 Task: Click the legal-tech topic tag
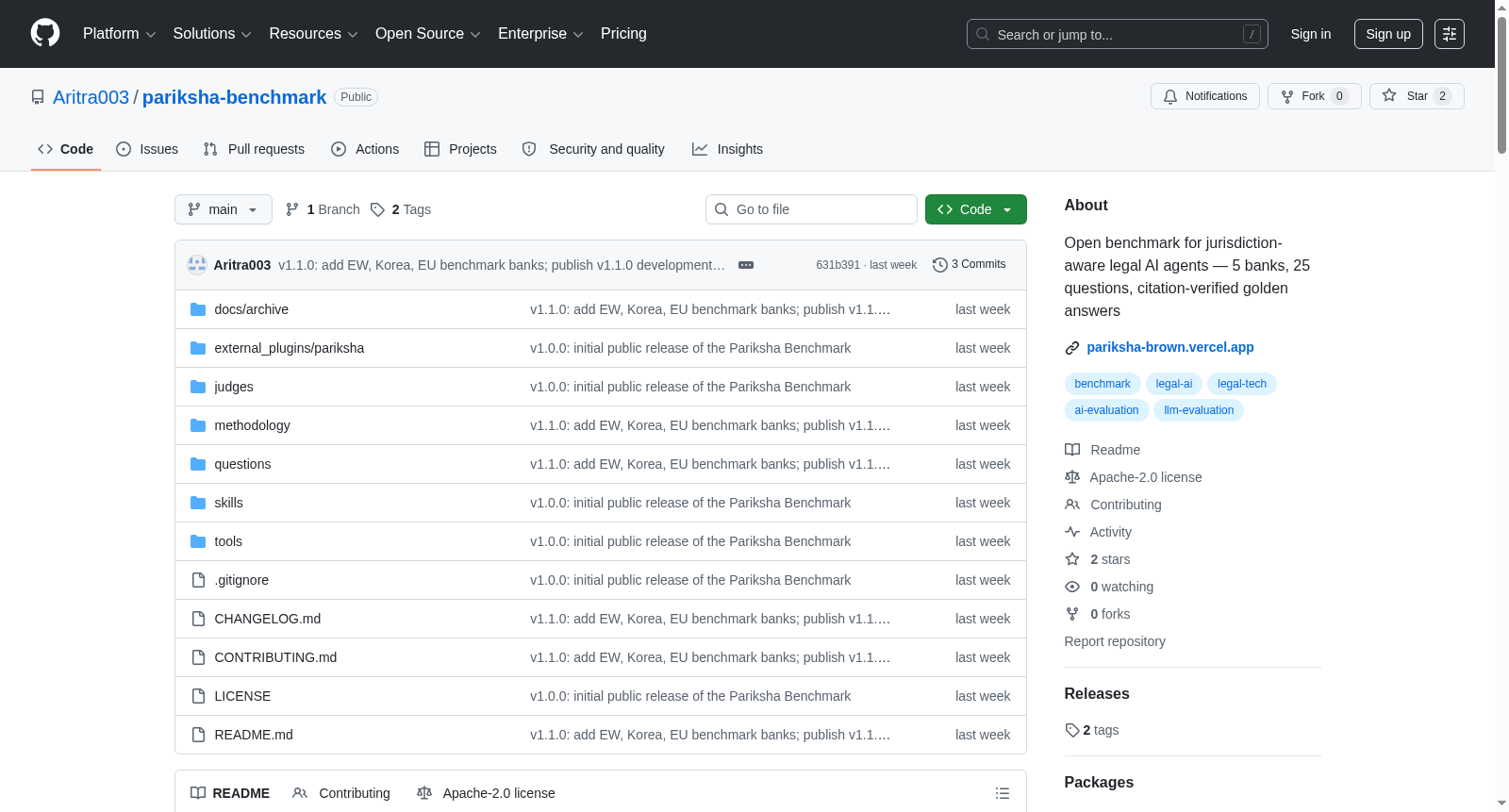pos(1242,384)
